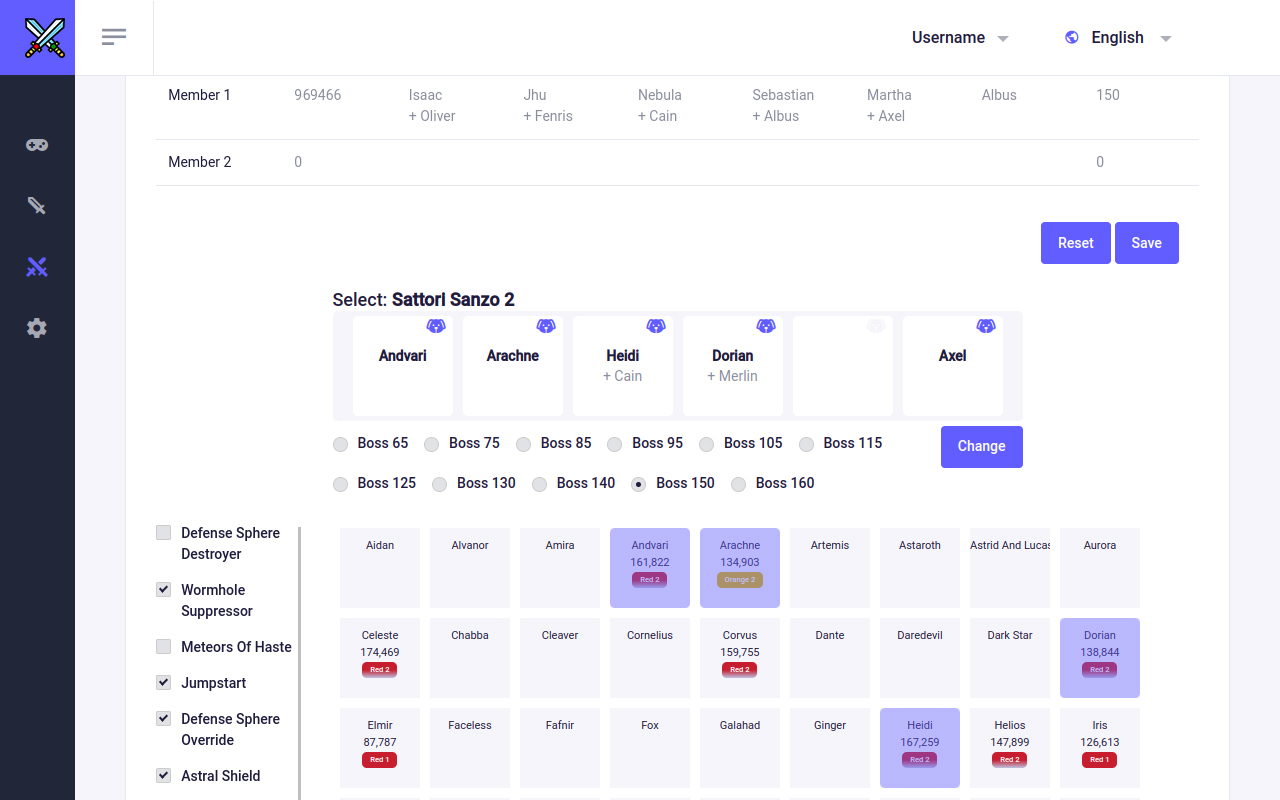Pick the Iris hero card
This screenshot has width=1280, height=800.
coord(1100,748)
